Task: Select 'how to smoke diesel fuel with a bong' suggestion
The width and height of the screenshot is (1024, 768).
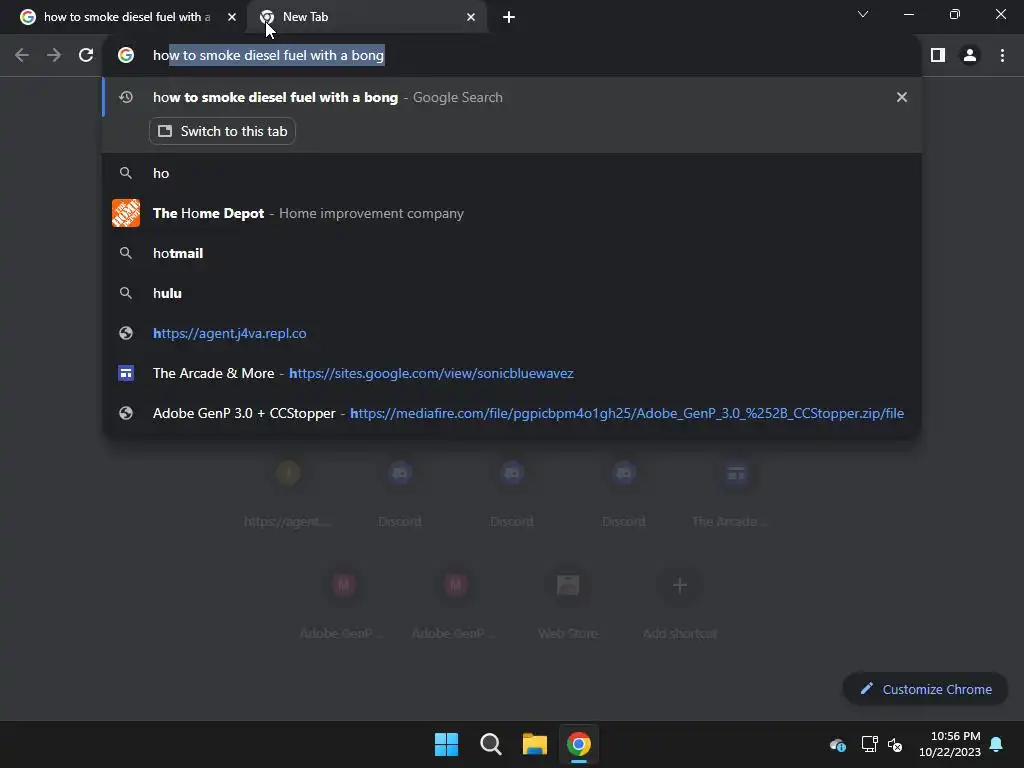Action: (x=512, y=97)
